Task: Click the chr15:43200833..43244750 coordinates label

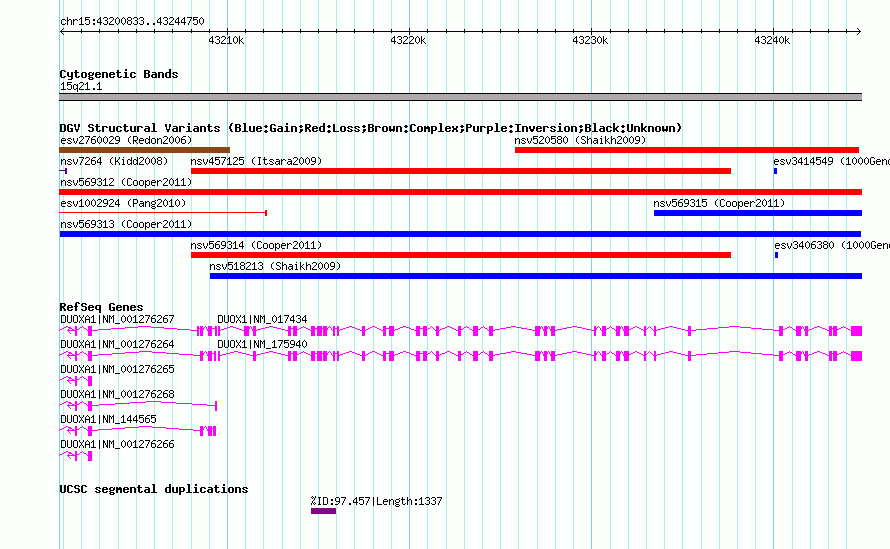Action: click(x=132, y=21)
